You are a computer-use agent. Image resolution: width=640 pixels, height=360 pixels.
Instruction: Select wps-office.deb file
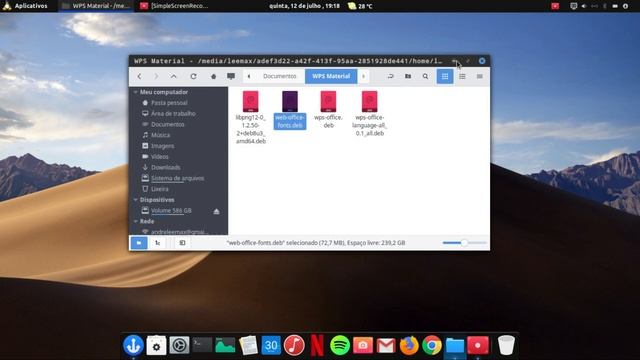(x=329, y=110)
